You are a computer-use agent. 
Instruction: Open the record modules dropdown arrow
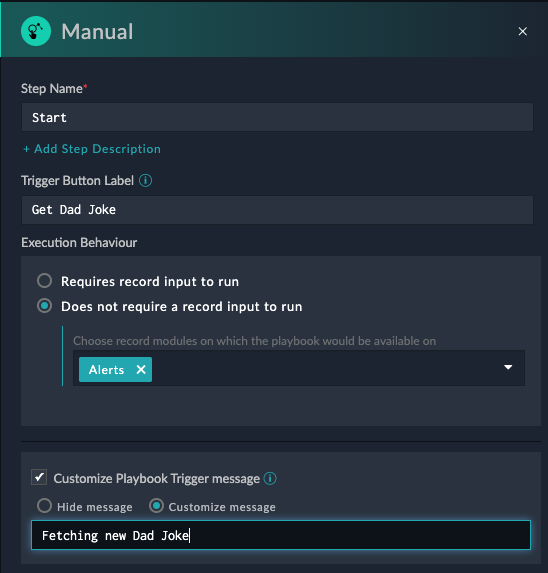coord(508,367)
